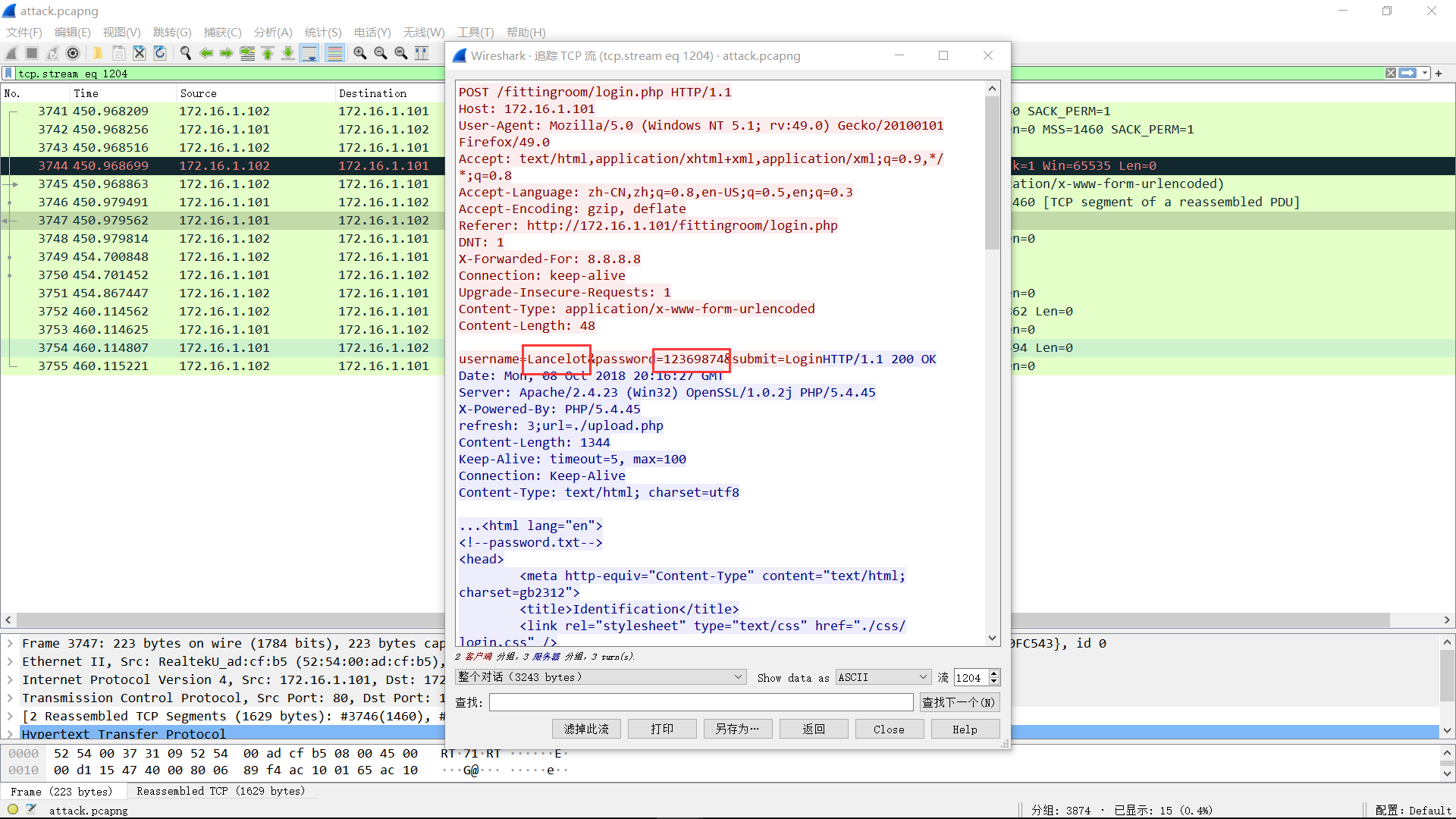Click the go to specific packet icon
Image resolution: width=1456 pixels, height=819 pixels.
[x=246, y=53]
